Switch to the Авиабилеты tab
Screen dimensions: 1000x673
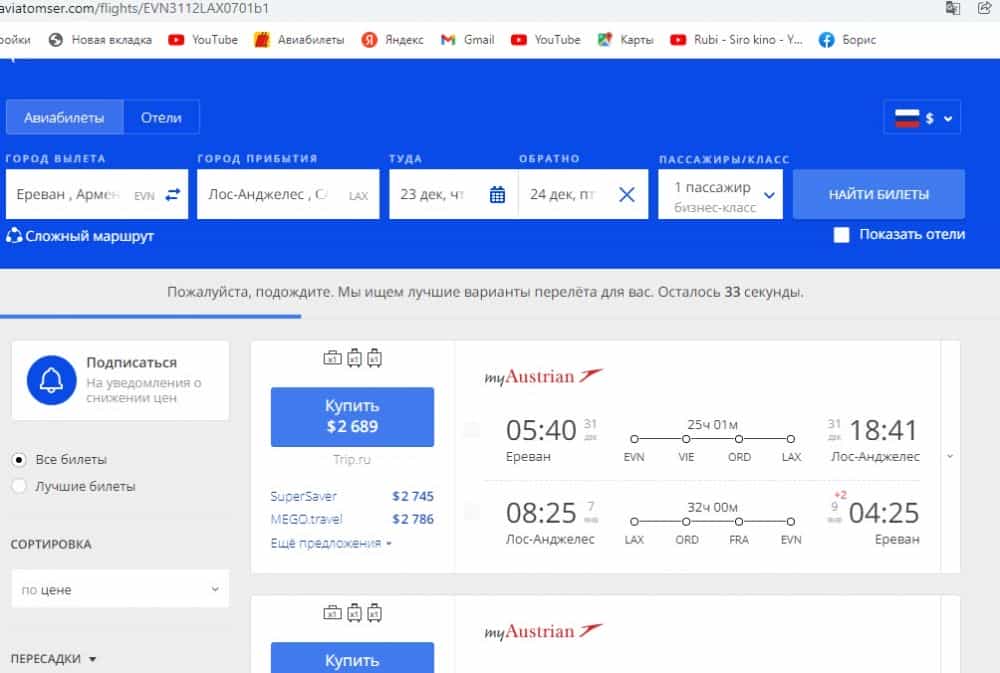[65, 117]
